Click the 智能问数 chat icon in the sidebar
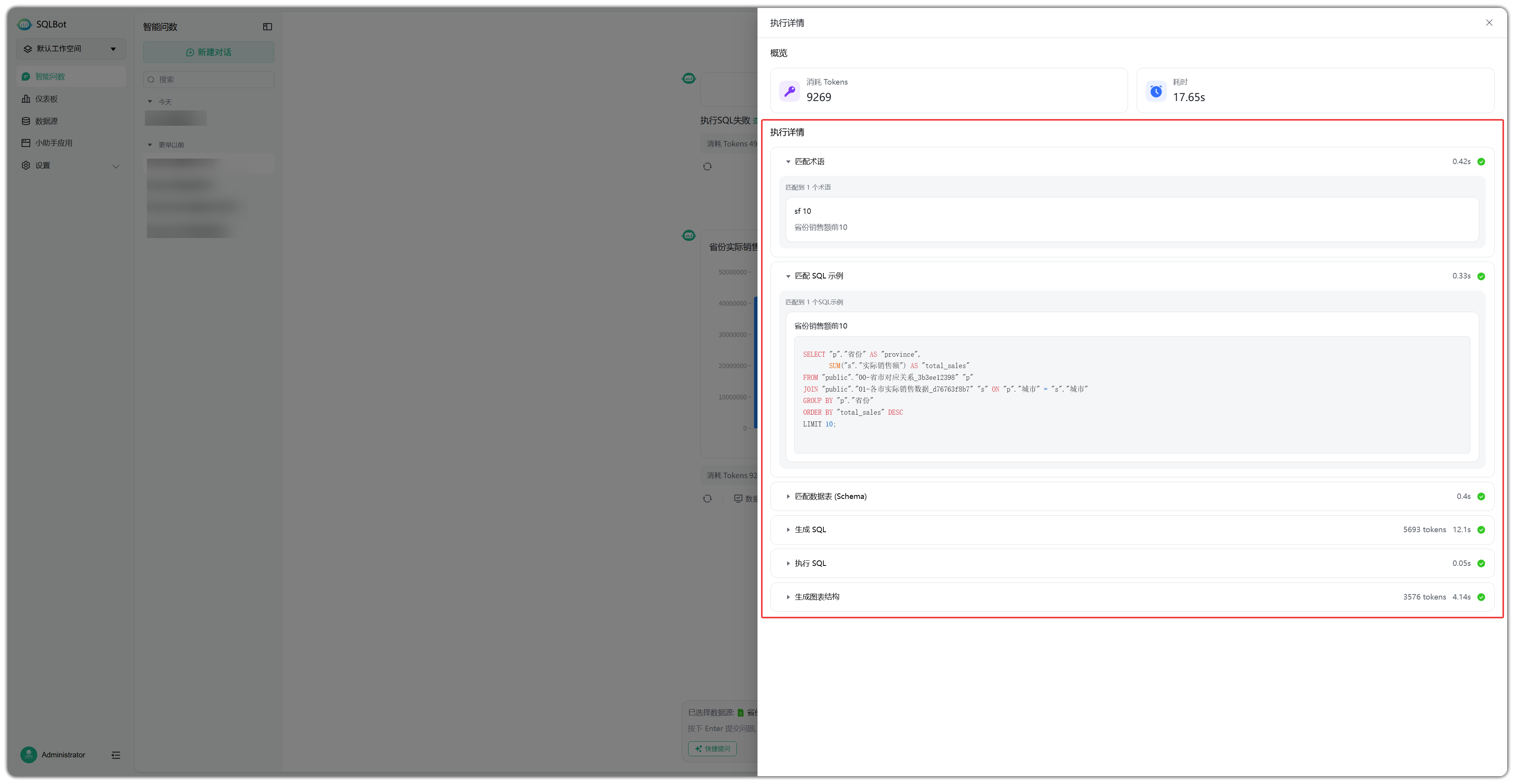The width and height of the screenshot is (1515, 784). pos(26,76)
